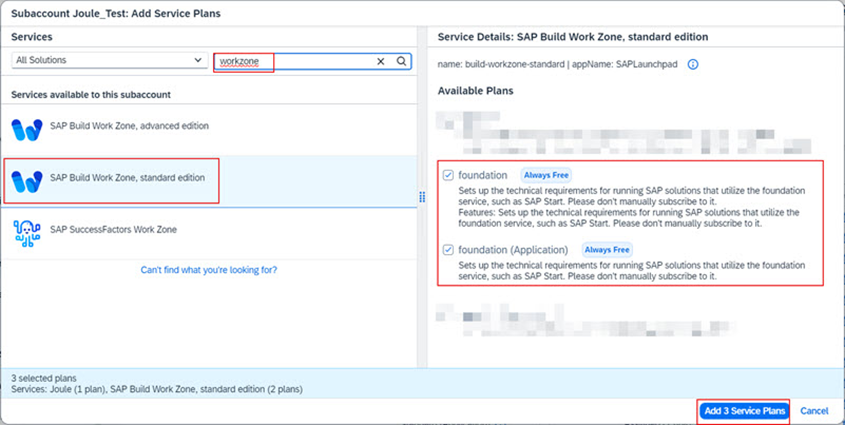Click the SAP Build Work Zone standard edition logo

(27, 180)
